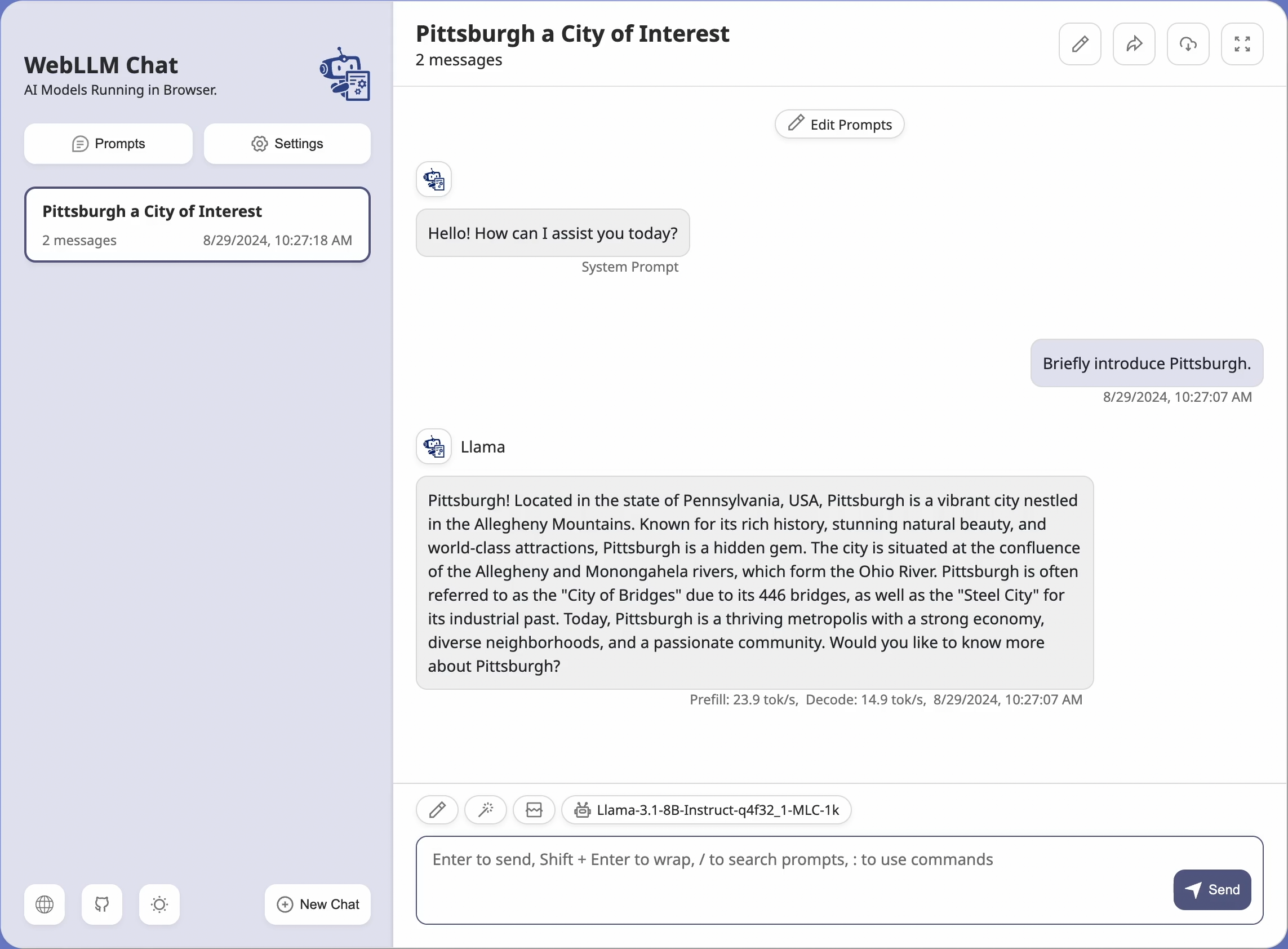Open the Prompts tab in sidebar

pyautogui.click(x=109, y=144)
